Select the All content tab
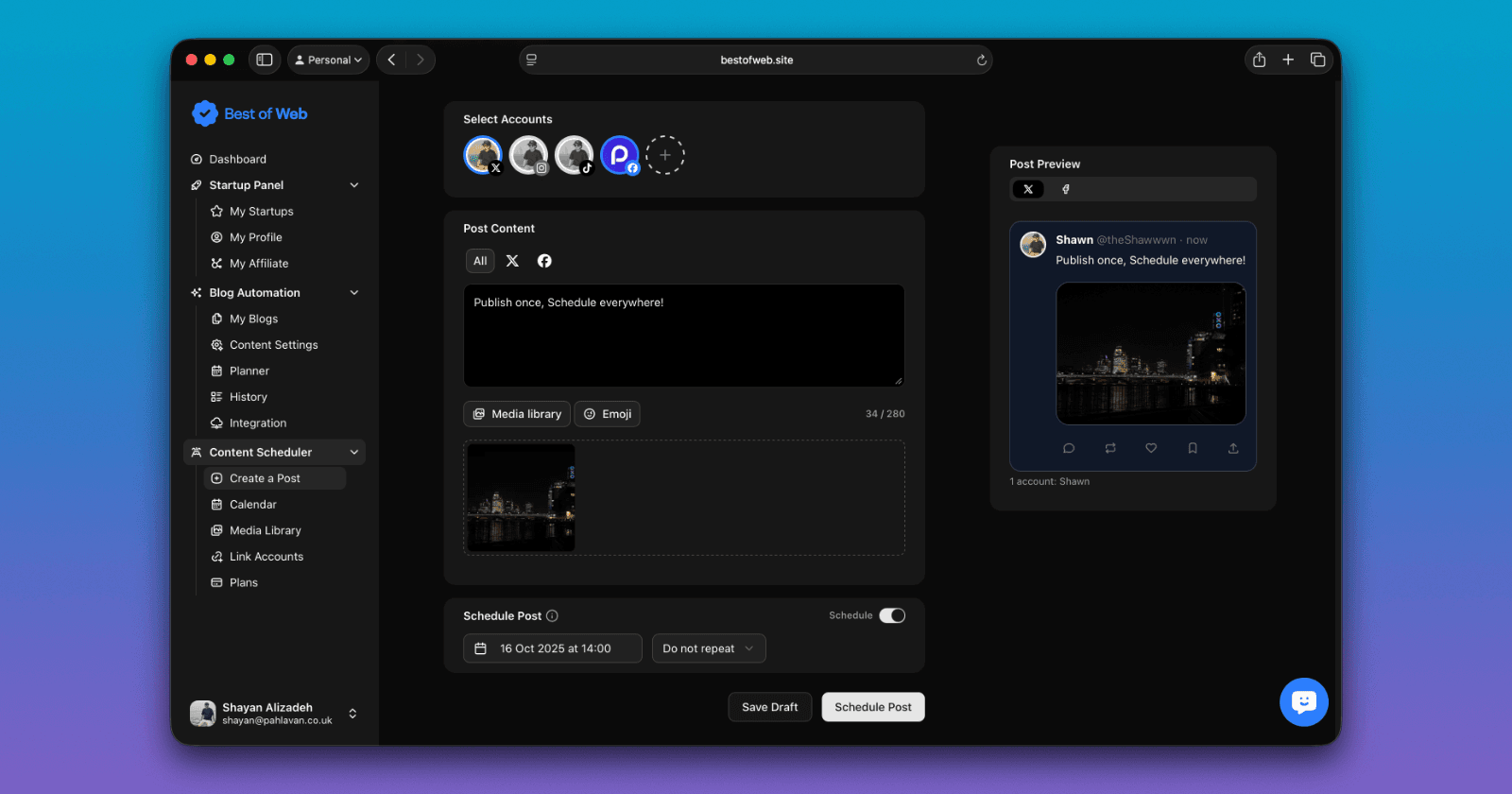This screenshot has width=1512, height=794. click(480, 261)
